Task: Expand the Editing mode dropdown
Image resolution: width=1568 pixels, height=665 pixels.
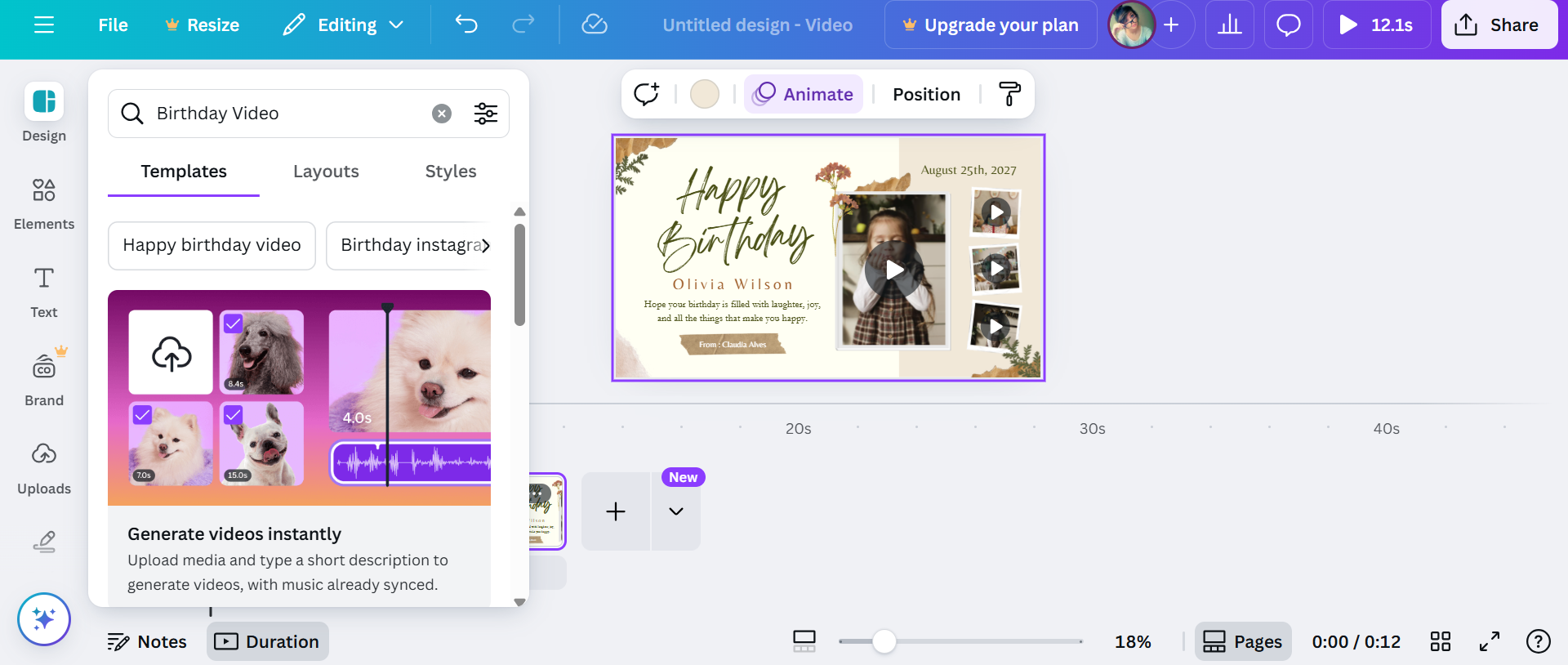Action: (344, 25)
